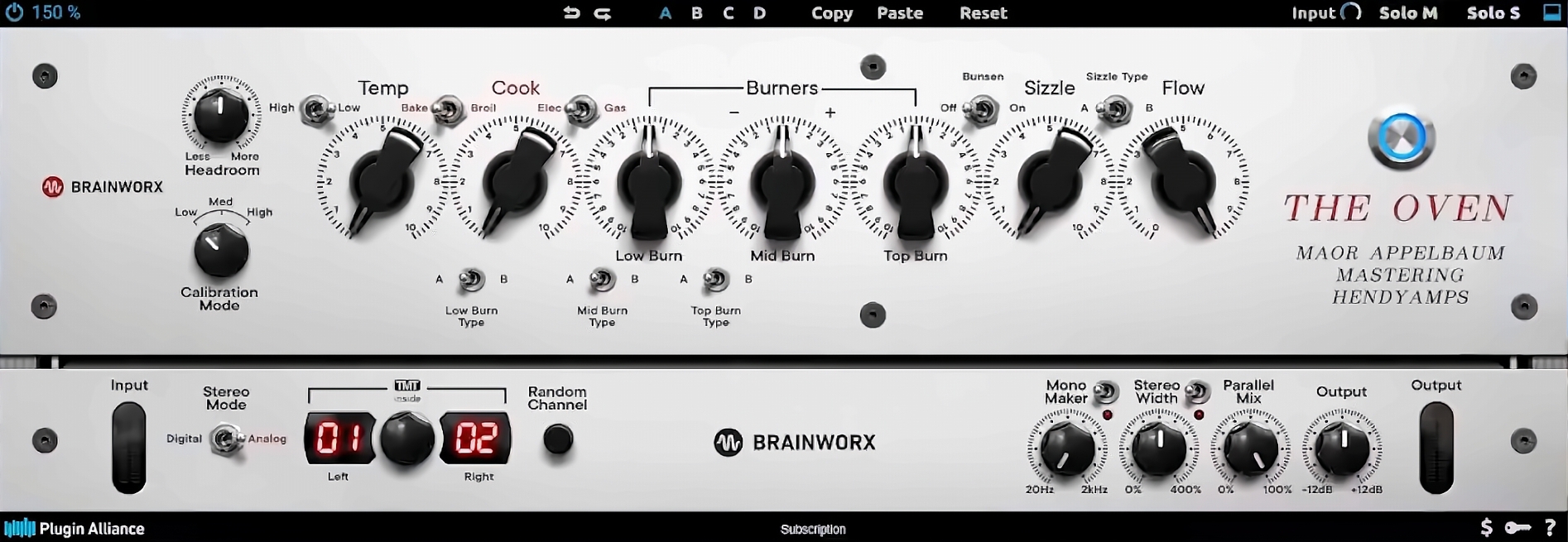The image size is (1568, 542).
Task: Click the Top Burn knob
Action: pos(916,182)
